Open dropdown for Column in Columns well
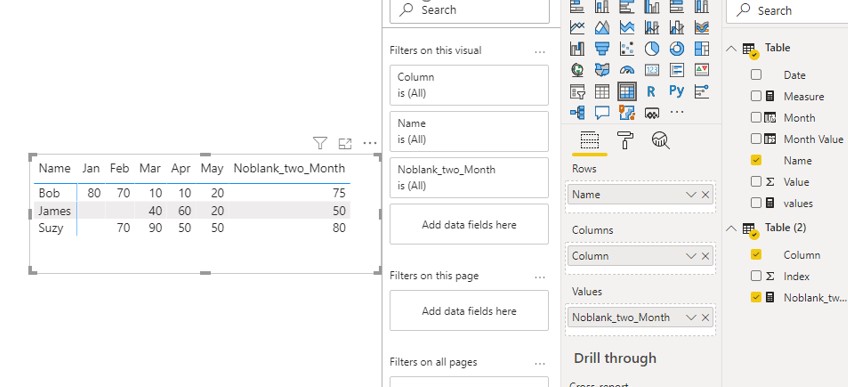Image resolution: width=848 pixels, height=387 pixels. tap(691, 256)
